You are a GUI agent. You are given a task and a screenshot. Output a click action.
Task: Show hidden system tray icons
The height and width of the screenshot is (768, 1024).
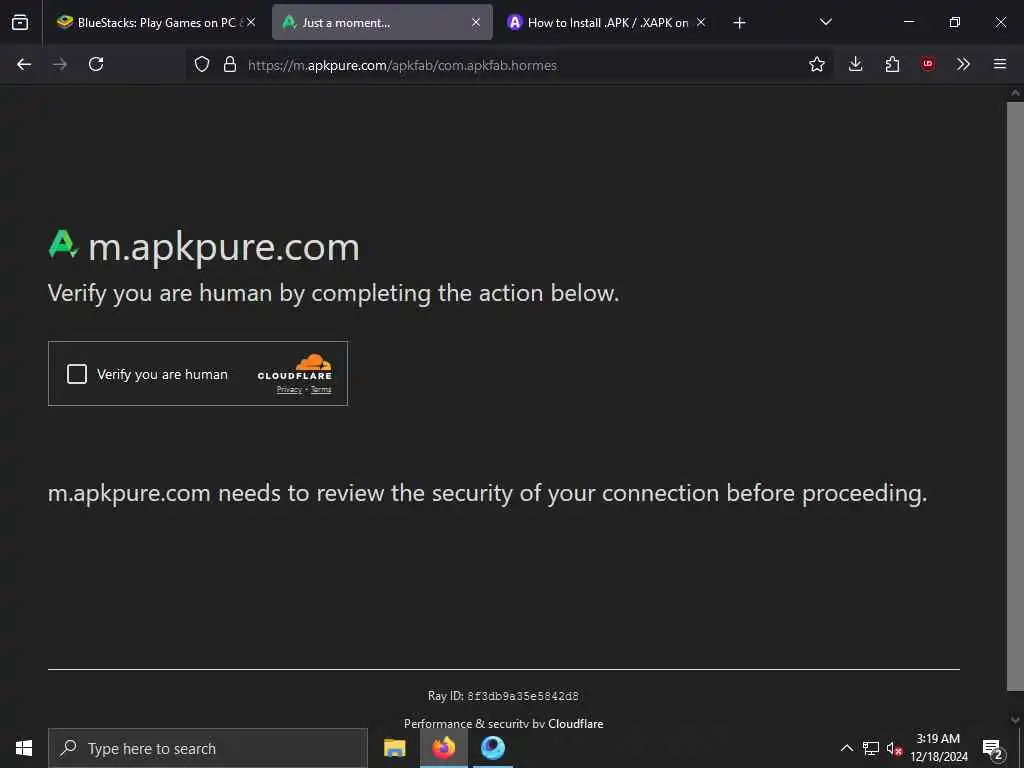coord(846,748)
